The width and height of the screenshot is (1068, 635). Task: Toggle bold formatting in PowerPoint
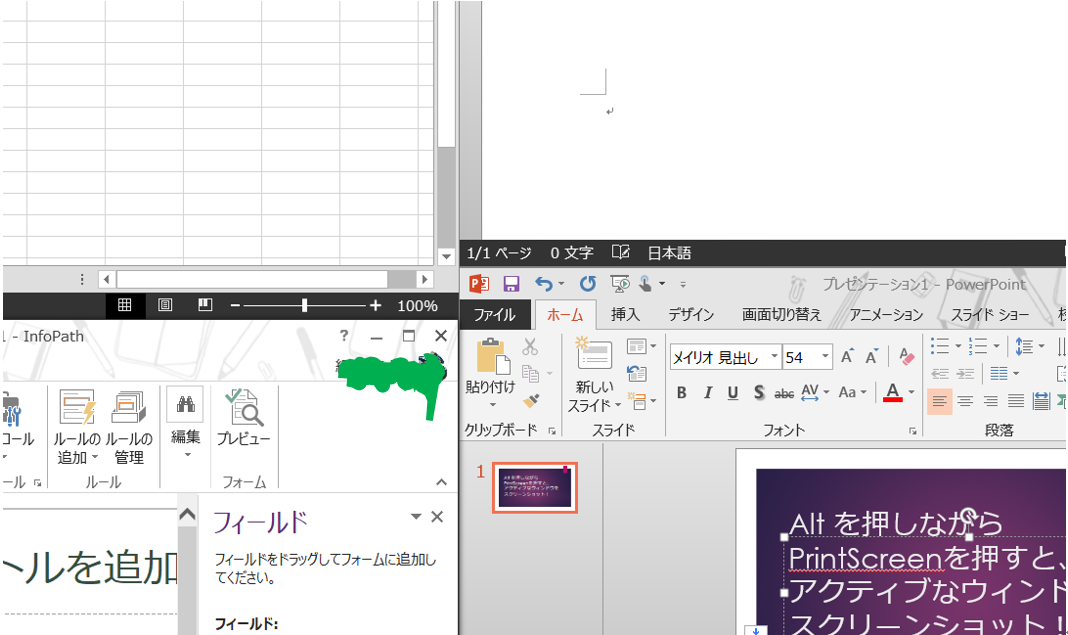click(x=681, y=393)
